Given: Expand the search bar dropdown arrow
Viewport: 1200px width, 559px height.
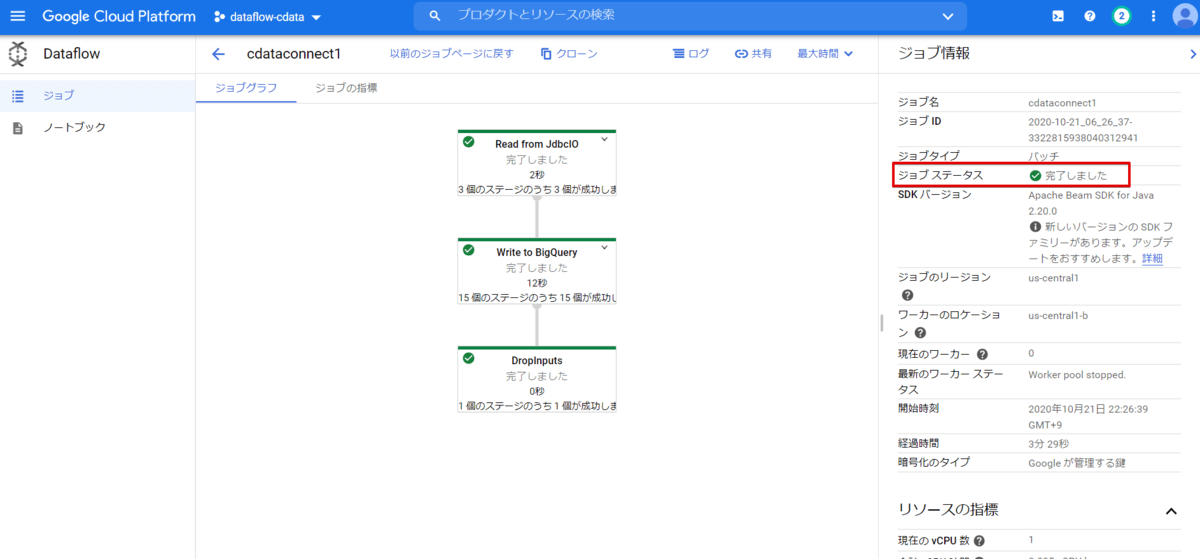Looking at the screenshot, I should pos(948,16).
